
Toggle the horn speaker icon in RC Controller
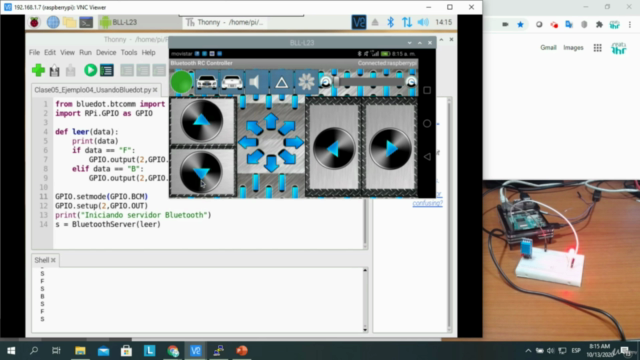coord(256,82)
